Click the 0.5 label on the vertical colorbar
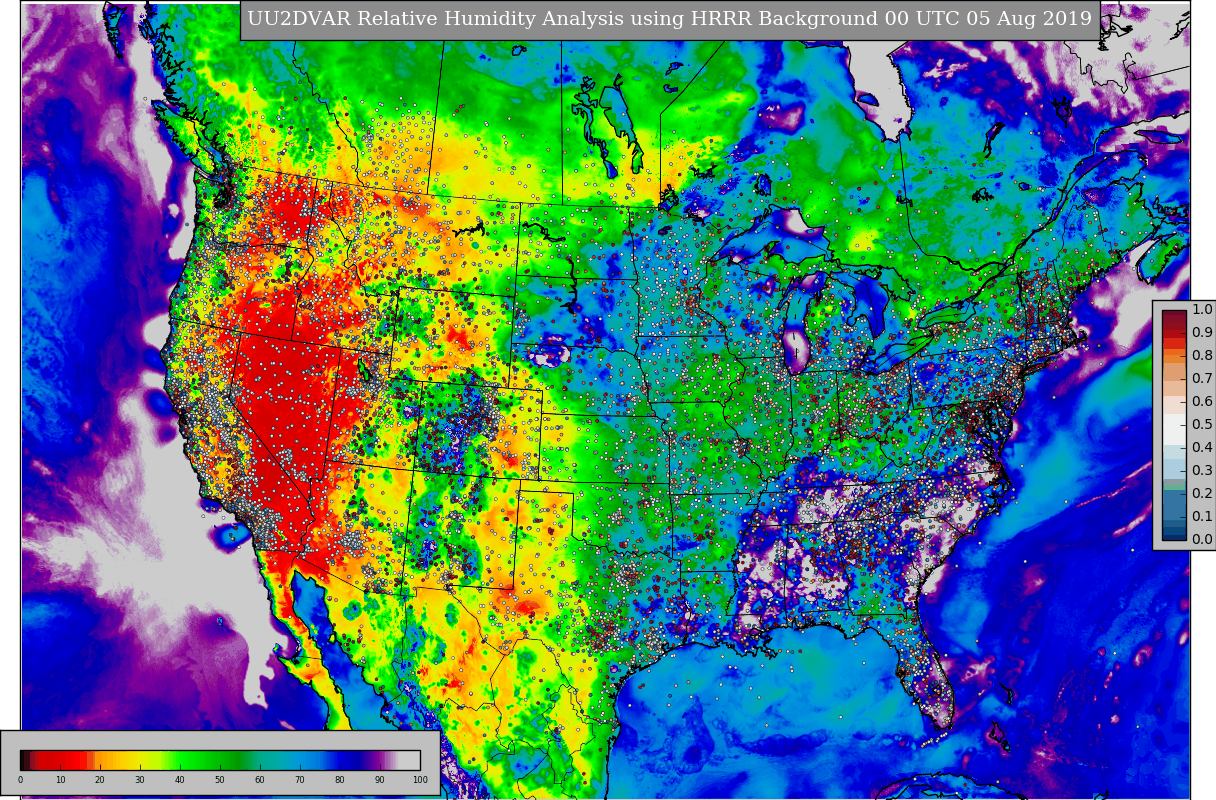 (x=1202, y=424)
